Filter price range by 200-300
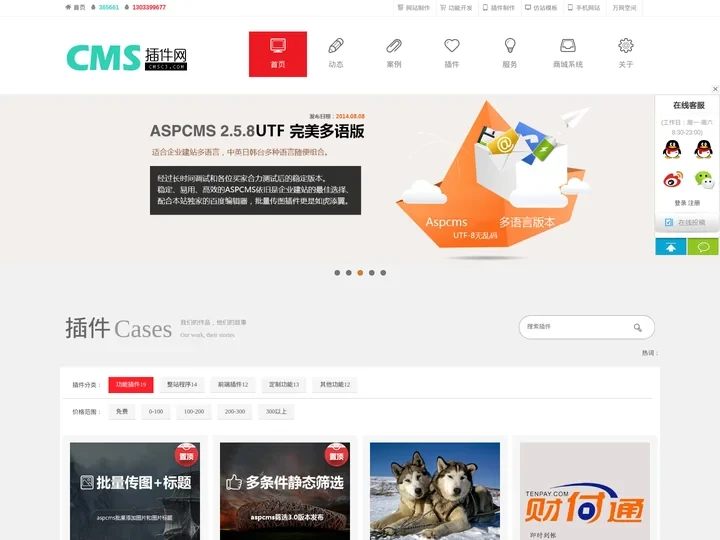The height and width of the screenshot is (540, 720). coord(235,412)
